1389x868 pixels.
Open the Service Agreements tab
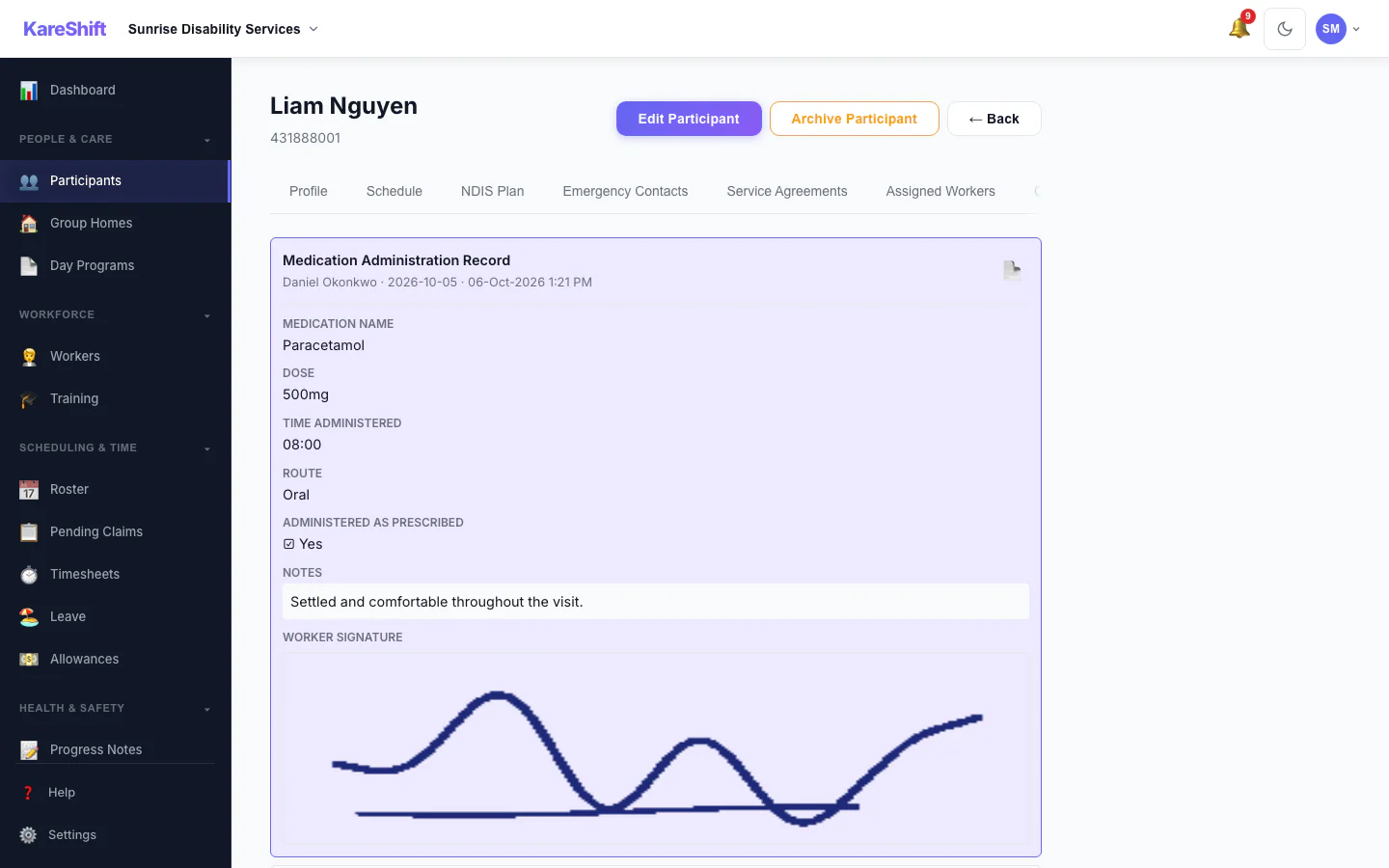point(787,191)
